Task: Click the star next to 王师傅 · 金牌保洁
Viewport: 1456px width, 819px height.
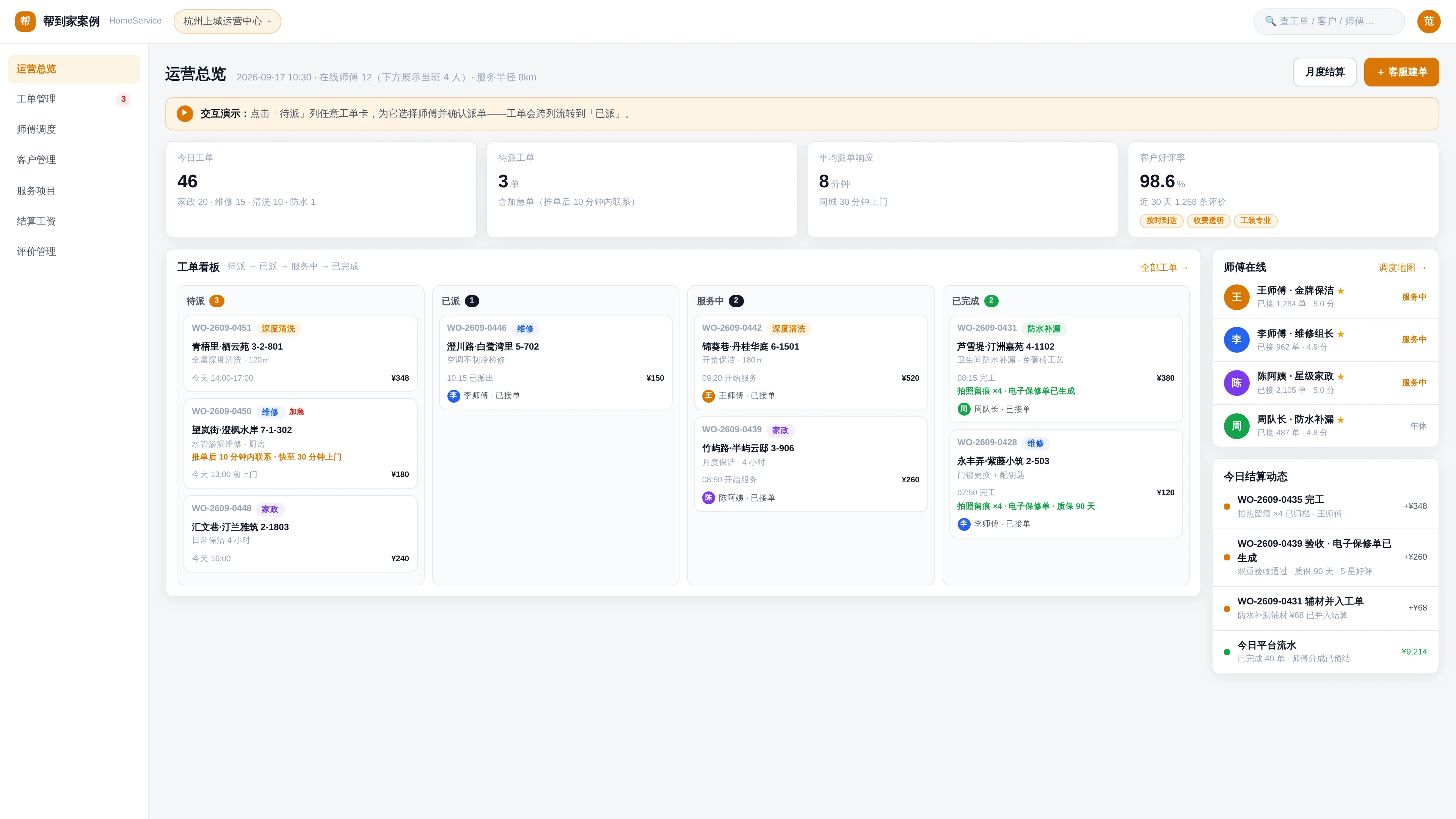Action: pos(1341,291)
